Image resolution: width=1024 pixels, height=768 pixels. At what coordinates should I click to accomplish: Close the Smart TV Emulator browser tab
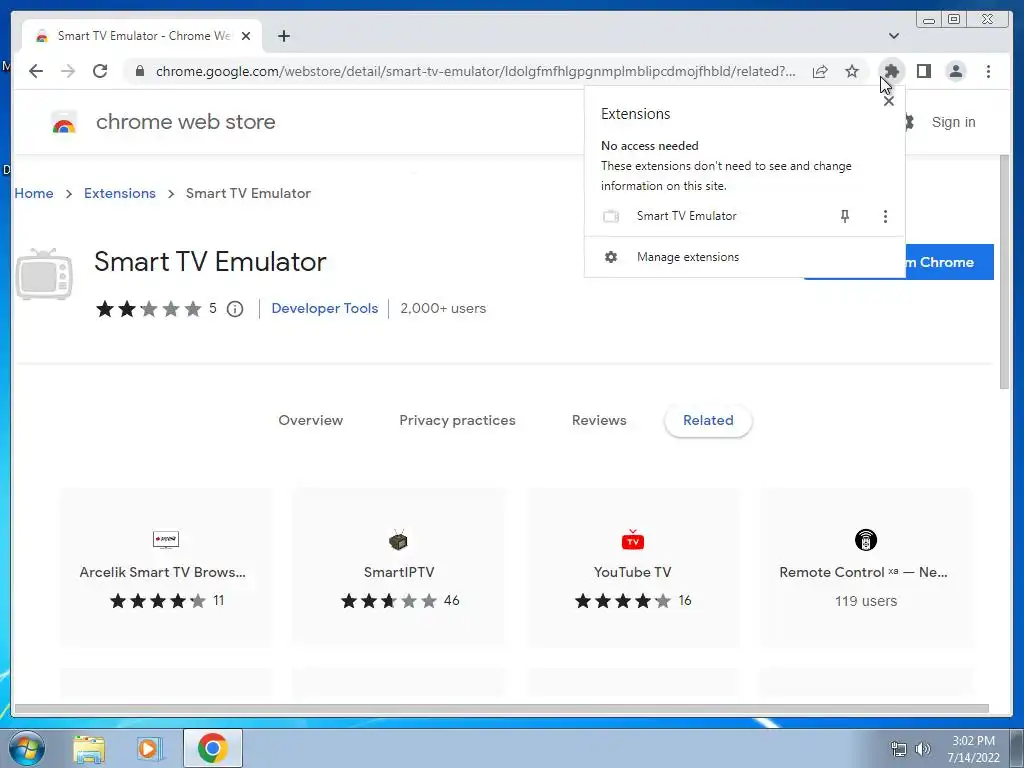click(246, 36)
